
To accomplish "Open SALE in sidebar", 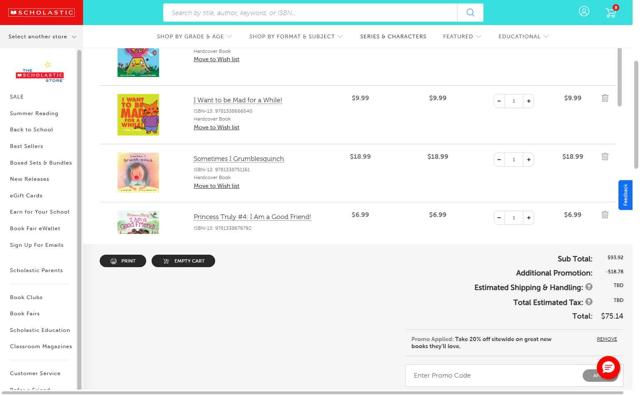I will click(x=17, y=97).
